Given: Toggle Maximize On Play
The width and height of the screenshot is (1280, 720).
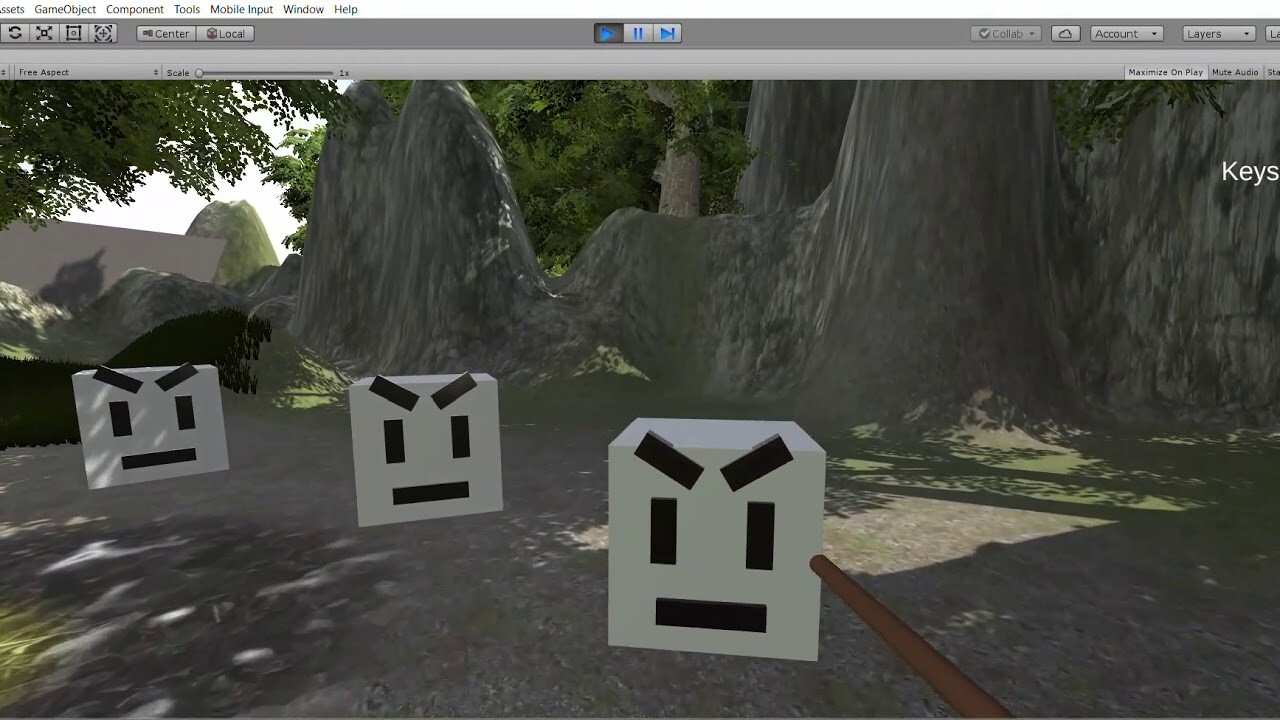Looking at the screenshot, I should (x=1165, y=72).
